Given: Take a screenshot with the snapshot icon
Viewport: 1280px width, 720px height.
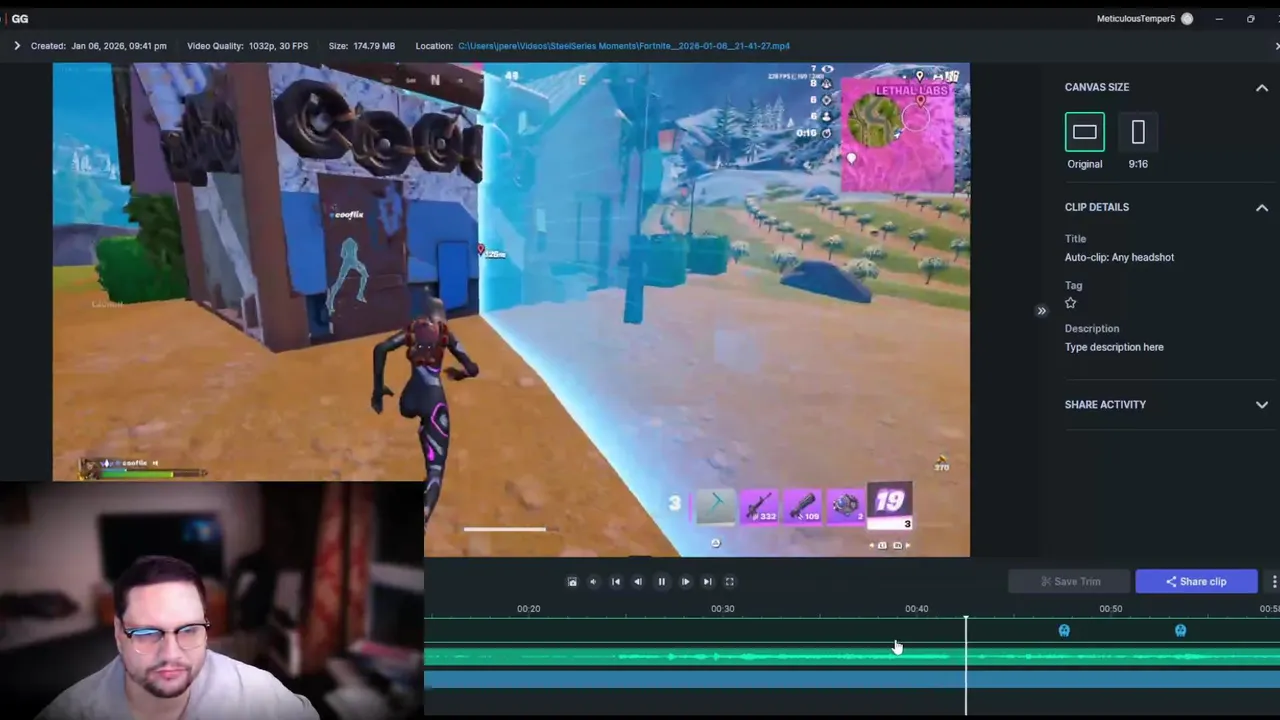Looking at the screenshot, I should [572, 582].
